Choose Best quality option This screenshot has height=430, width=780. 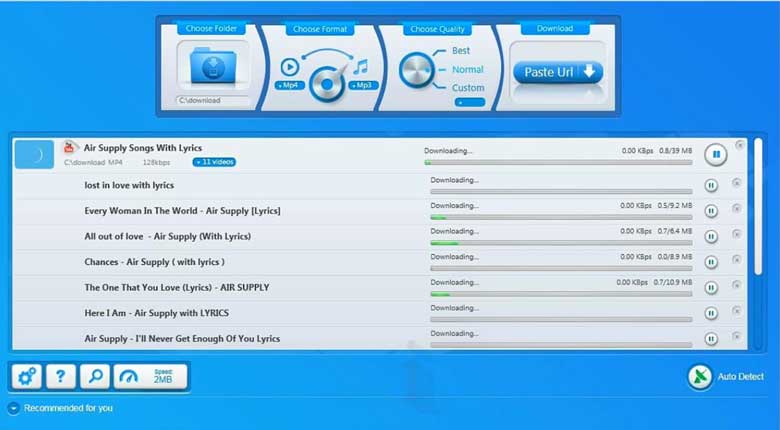(461, 51)
